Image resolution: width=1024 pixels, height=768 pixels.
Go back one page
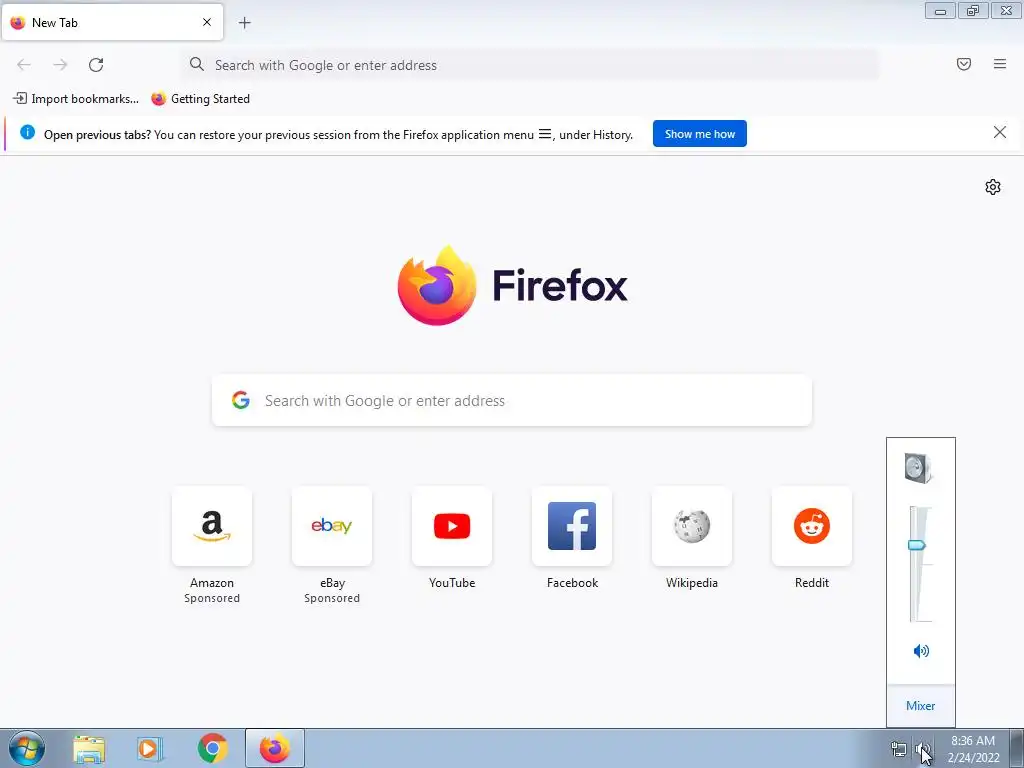24,65
